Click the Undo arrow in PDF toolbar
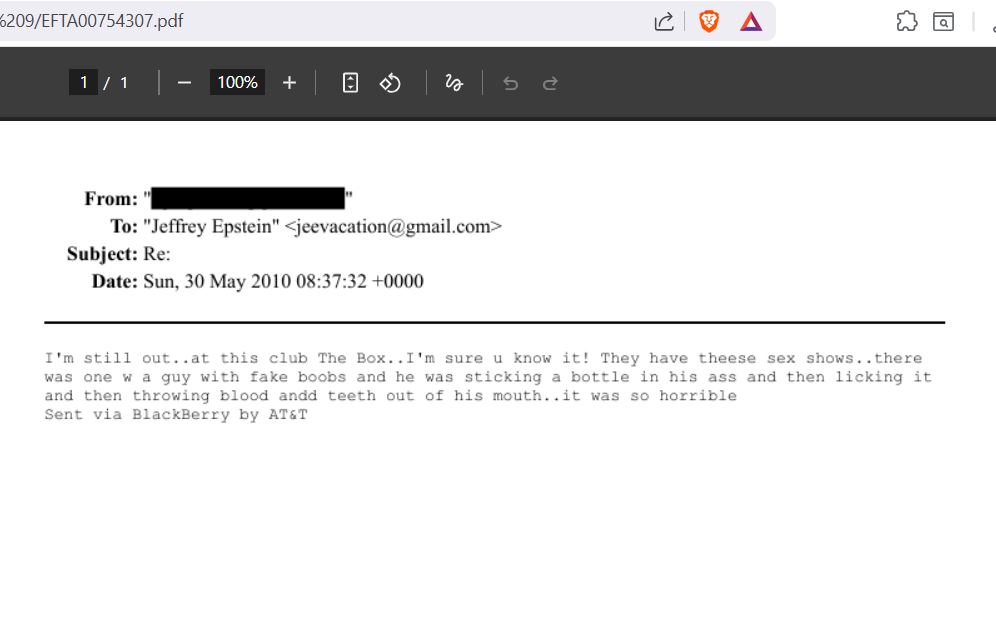The height and width of the screenshot is (634, 996). tap(510, 83)
